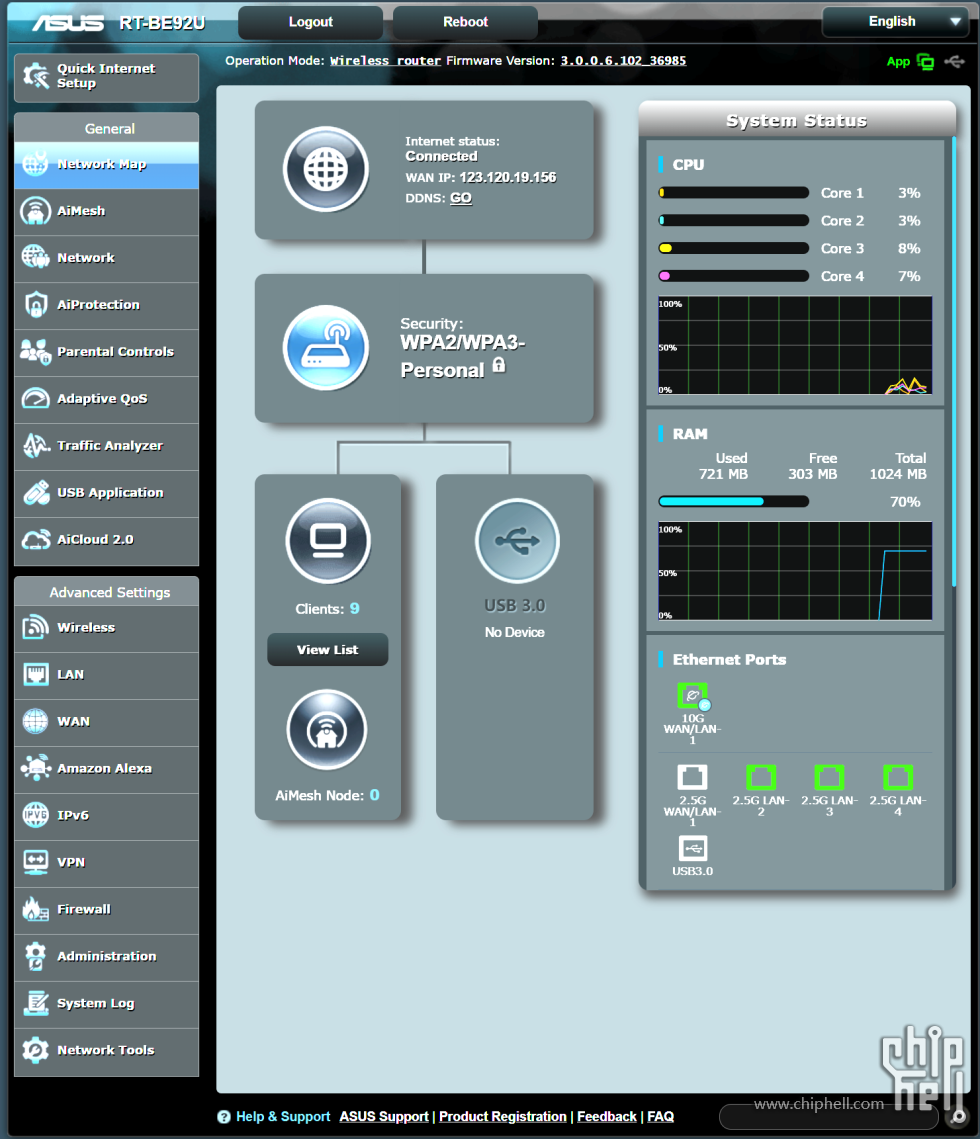Screen dimensions: 980x1139
Task: Click the Firewall flame icon
Action: (36, 909)
